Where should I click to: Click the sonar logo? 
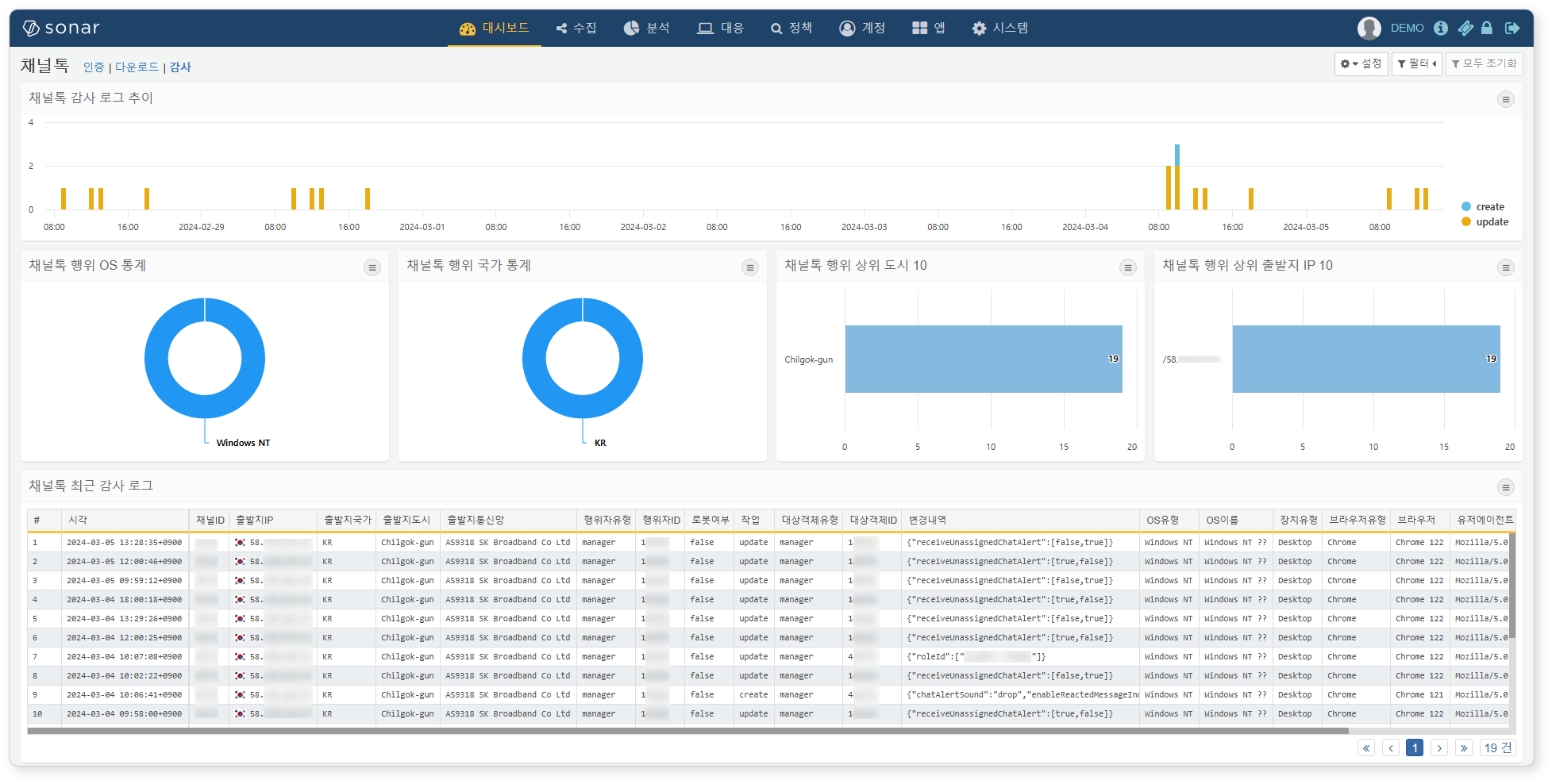tap(61, 28)
